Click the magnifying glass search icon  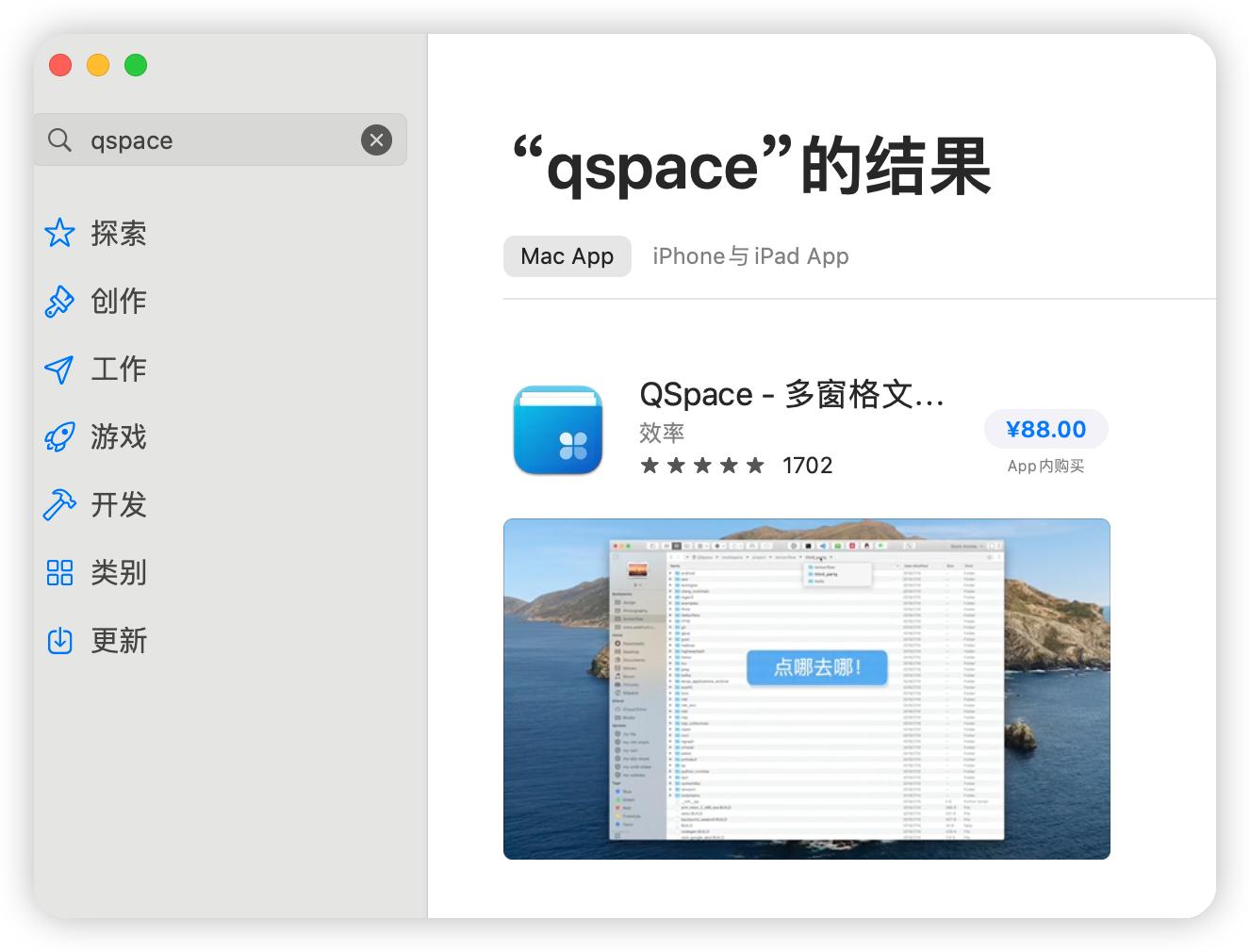pyautogui.click(x=58, y=140)
